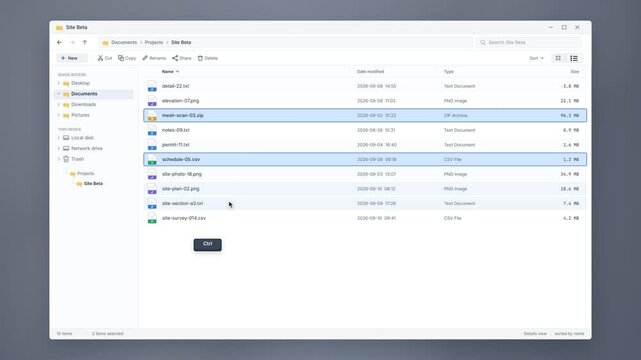Click 'sorted by name' in status bar
Image resolution: width=641 pixels, height=360 pixels.
point(569,333)
